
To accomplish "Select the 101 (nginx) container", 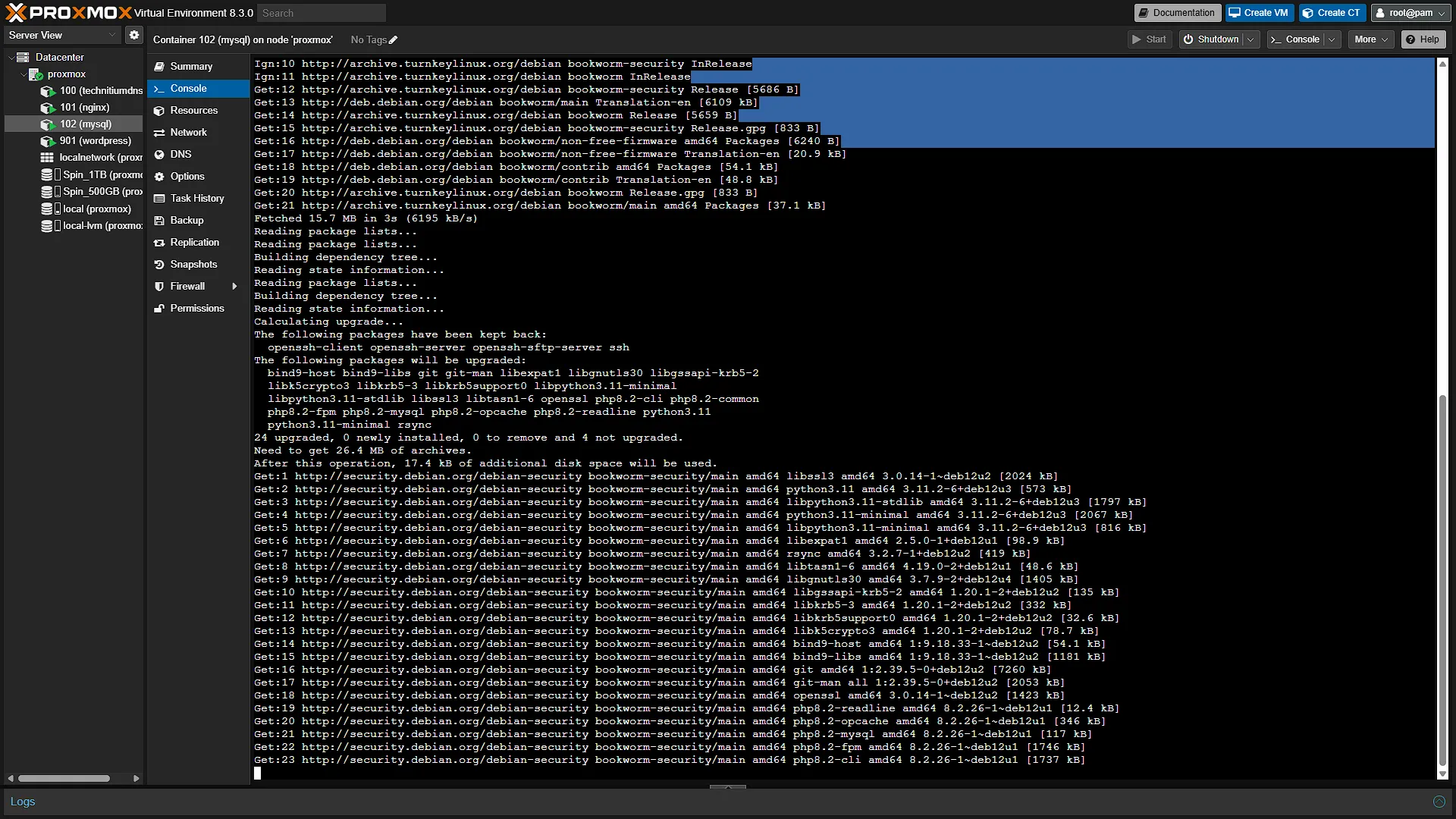I will (x=74, y=108).
